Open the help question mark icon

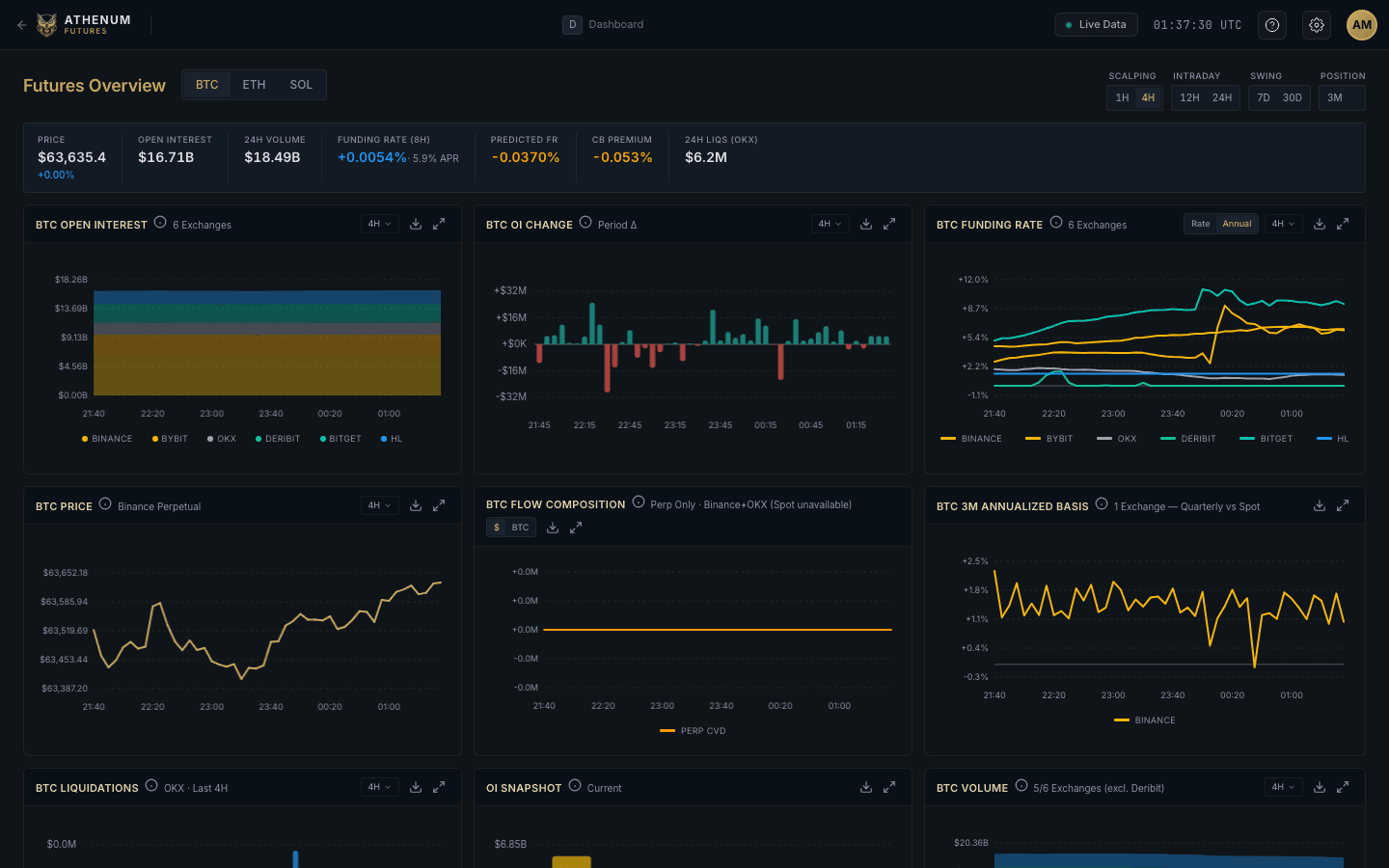[x=1272, y=25]
